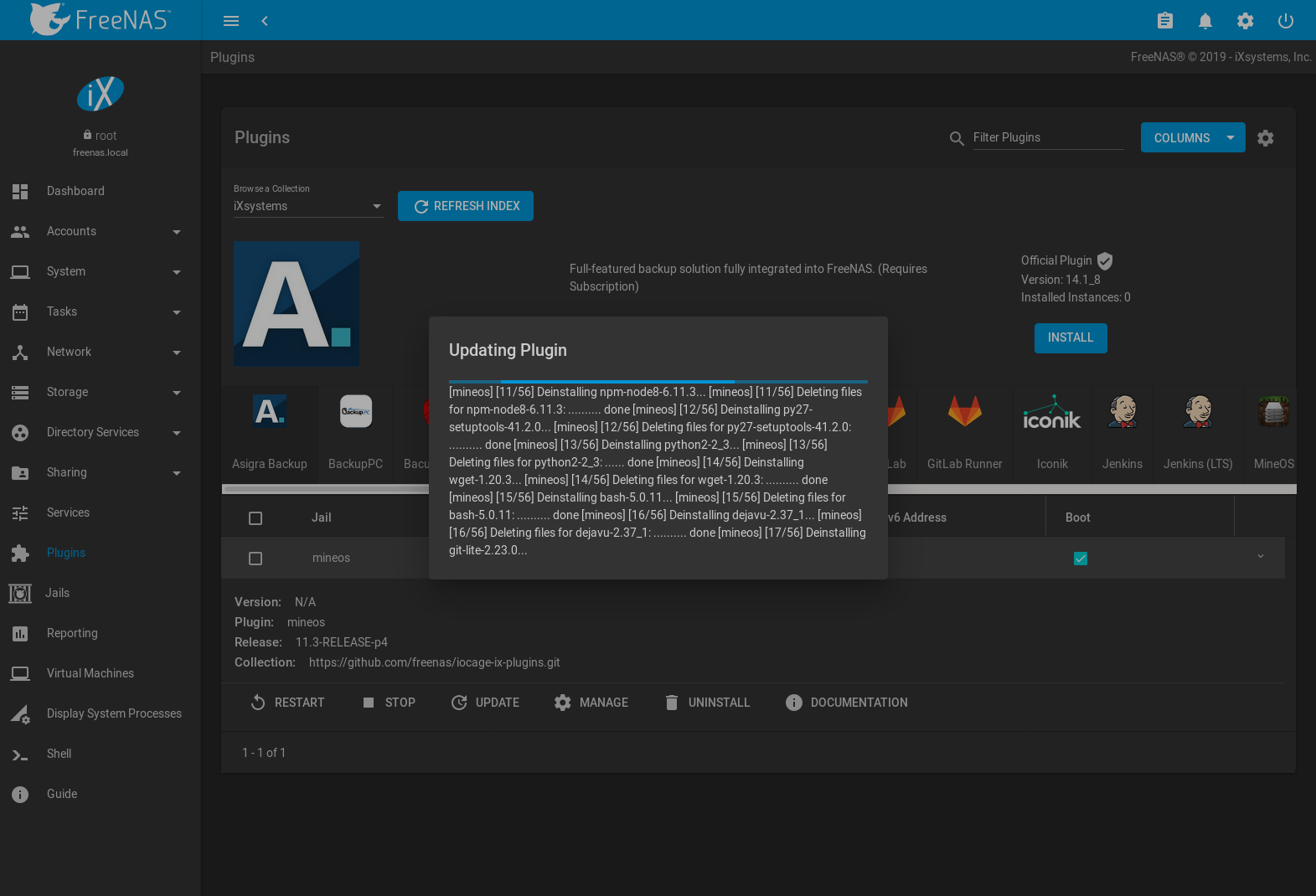This screenshot has width=1316, height=896.
Task: Select the Asigra Backup plugin icon
Action: click(270, 411)
